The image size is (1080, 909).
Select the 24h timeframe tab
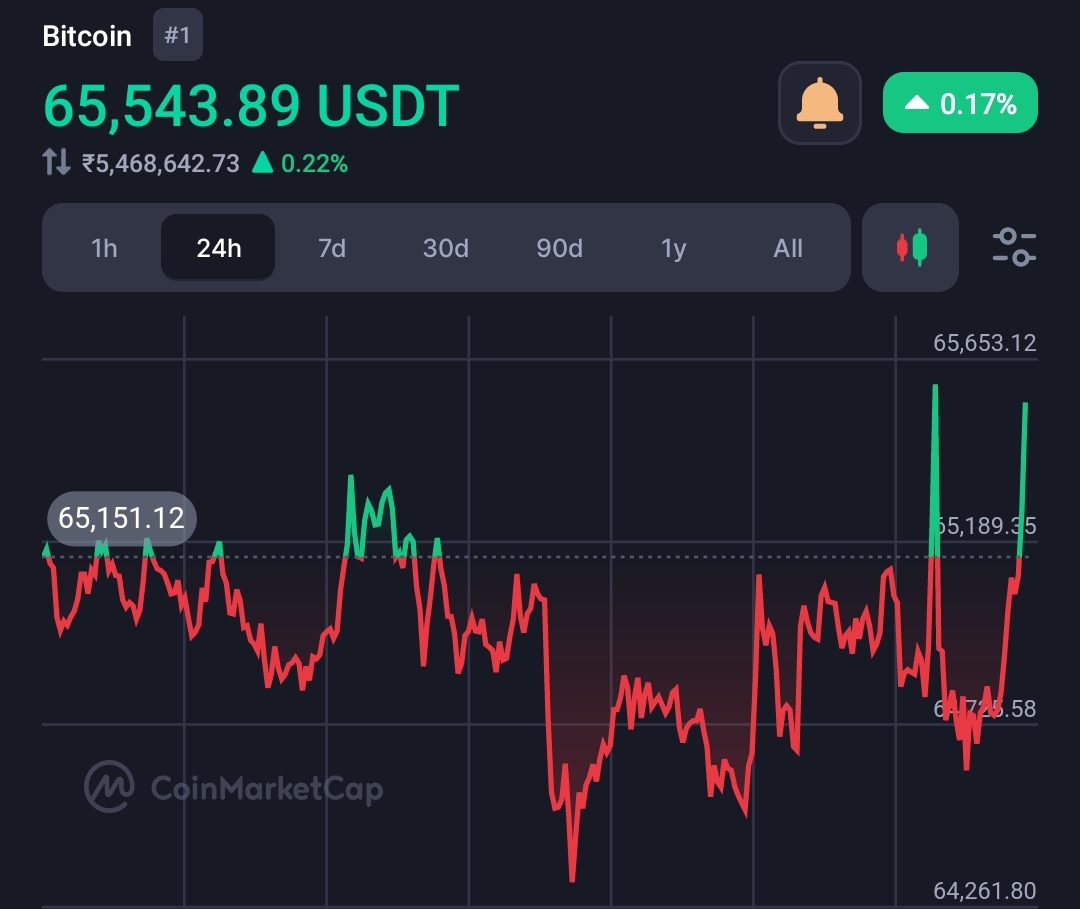(x=218, y=248)
